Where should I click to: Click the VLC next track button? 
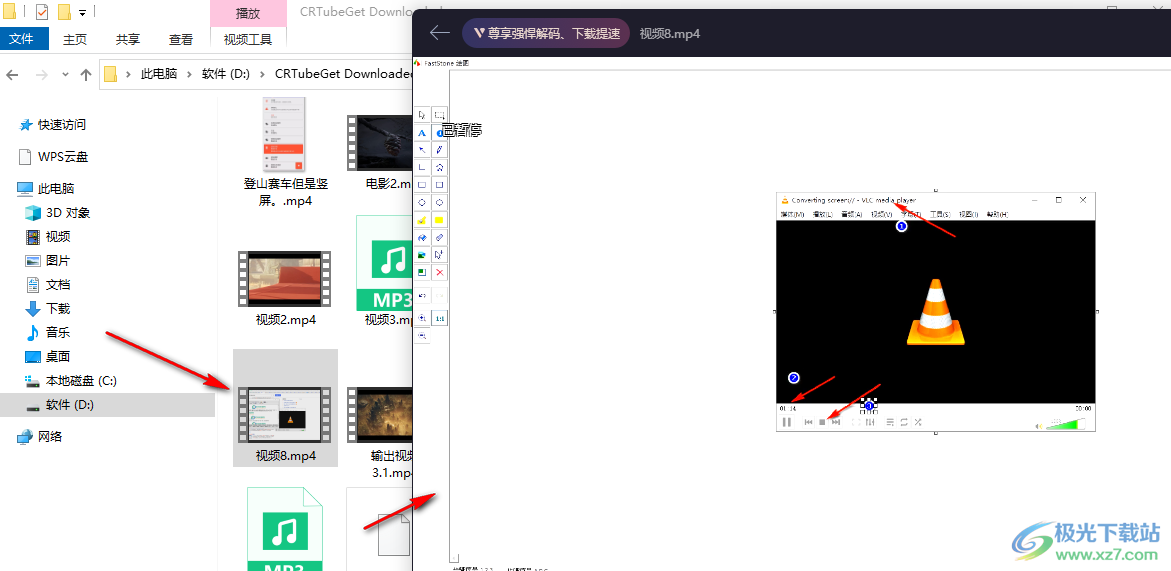click(x=836, y=422)
